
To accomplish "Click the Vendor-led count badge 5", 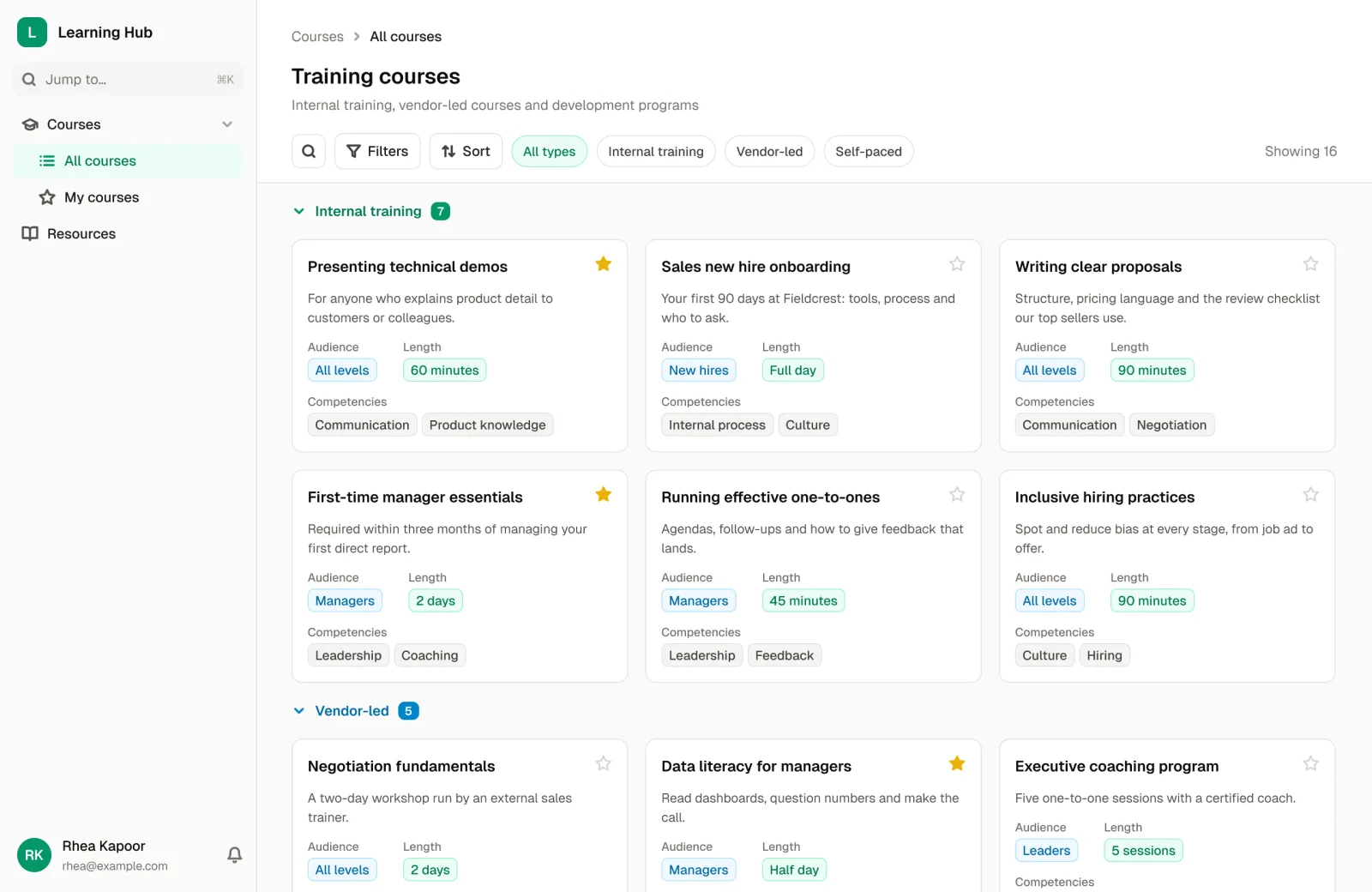I will (408, 711).
